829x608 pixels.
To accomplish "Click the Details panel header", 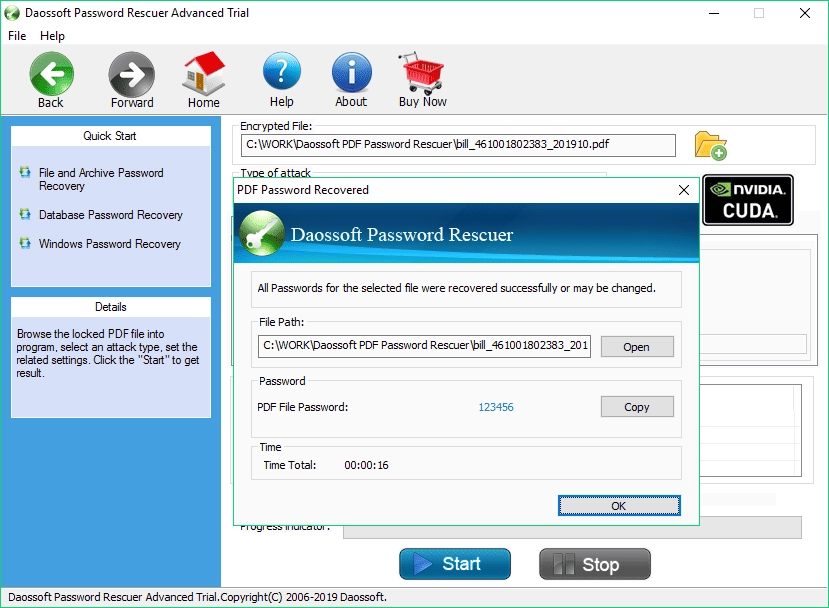I will tap(110, 307).
